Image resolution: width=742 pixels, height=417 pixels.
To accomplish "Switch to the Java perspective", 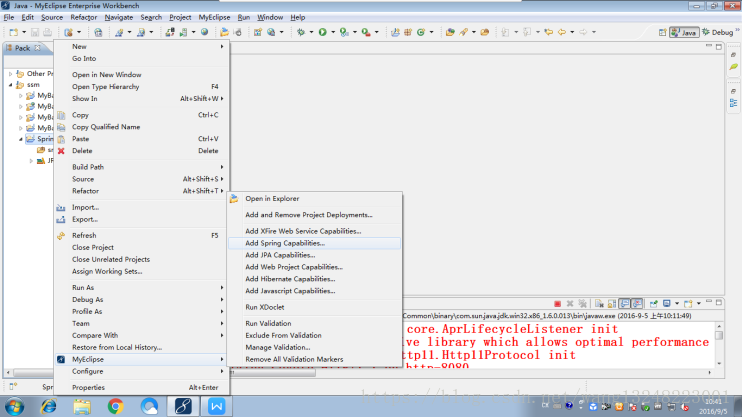I will [x=684, y=32].
